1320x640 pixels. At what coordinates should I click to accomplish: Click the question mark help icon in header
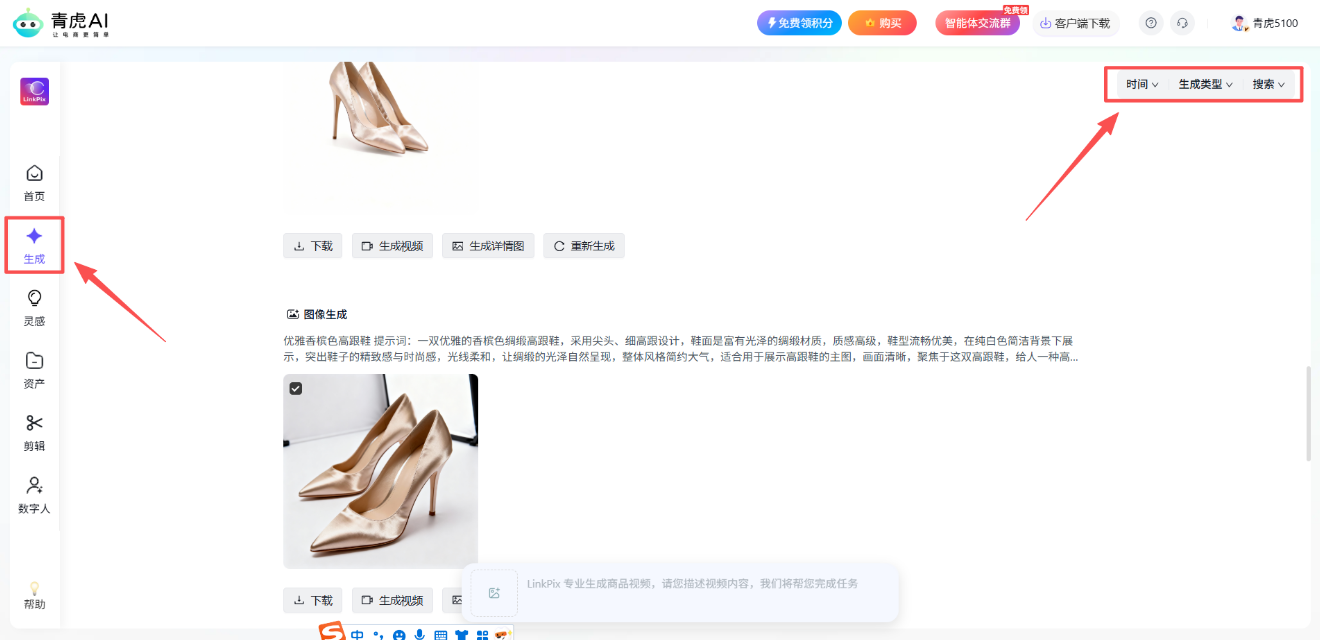click(x=1151, y=23)
